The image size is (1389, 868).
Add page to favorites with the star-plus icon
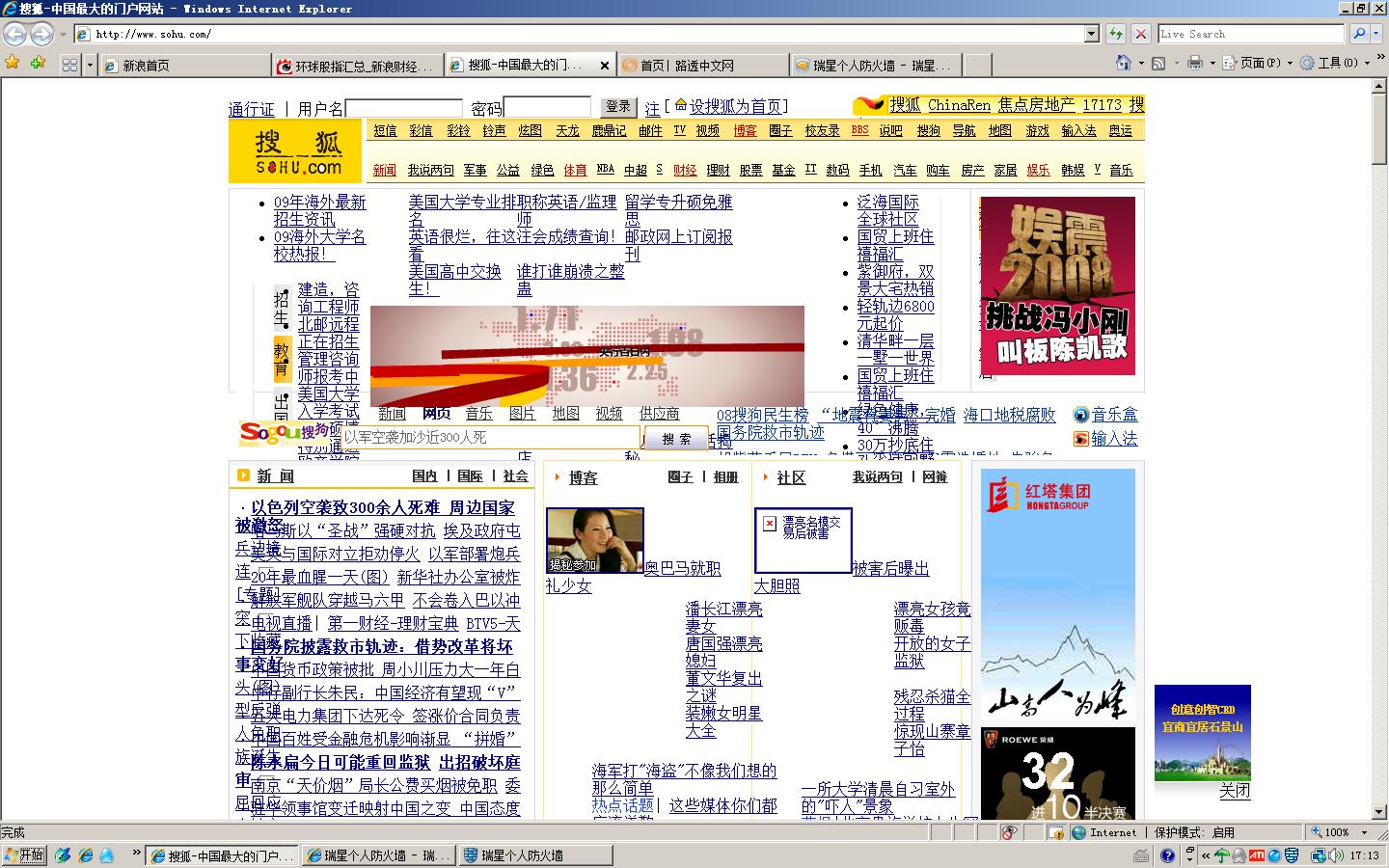[38, 64]
